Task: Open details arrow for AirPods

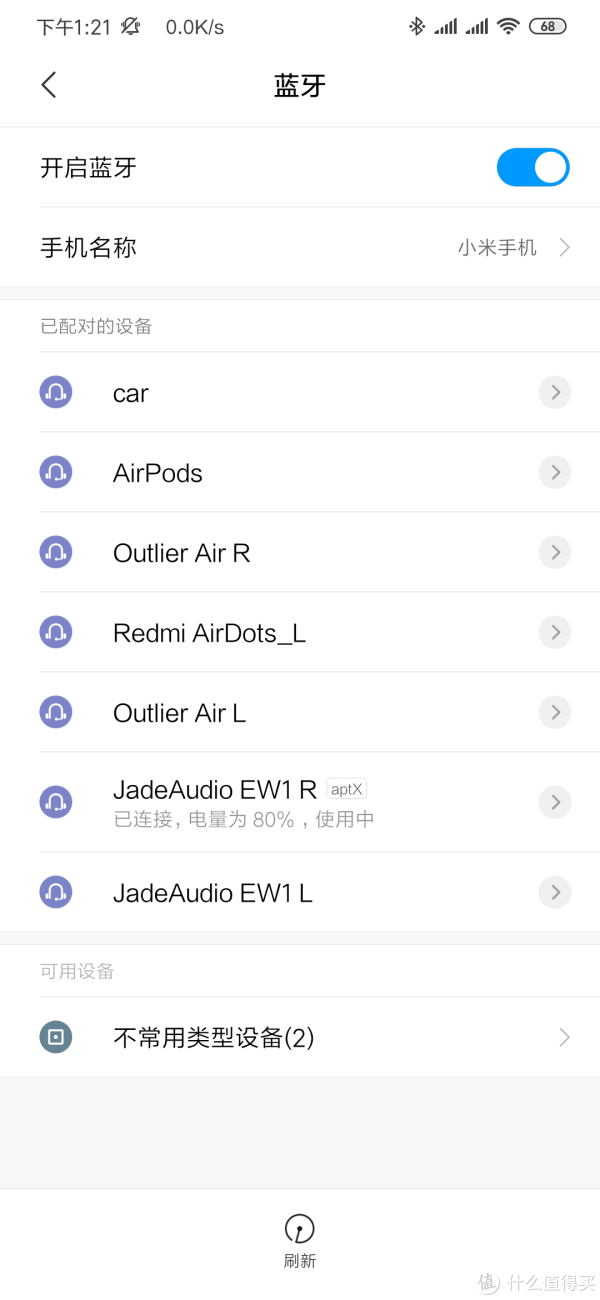Action: tap(554, 472)
